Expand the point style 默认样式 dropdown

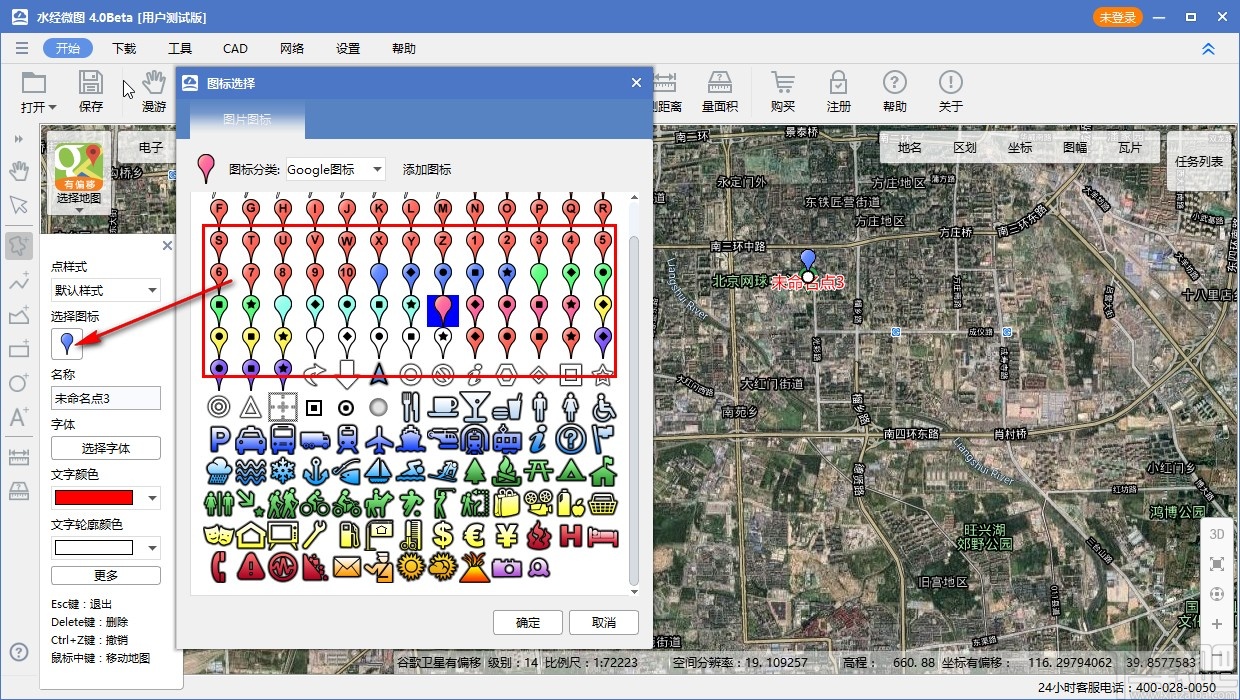(x=106, y=290)
